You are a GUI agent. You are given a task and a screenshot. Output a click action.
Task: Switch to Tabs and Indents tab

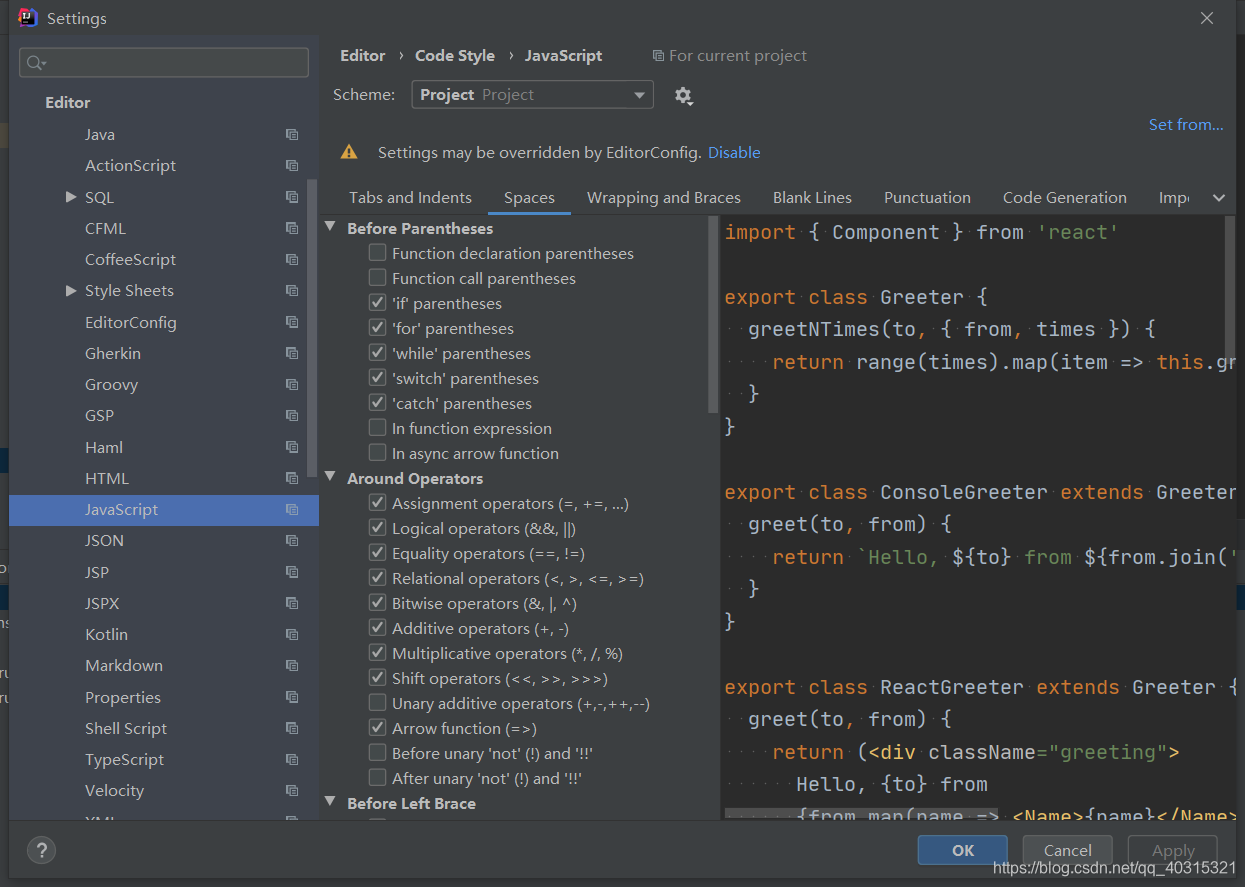(x=410, y=198)
